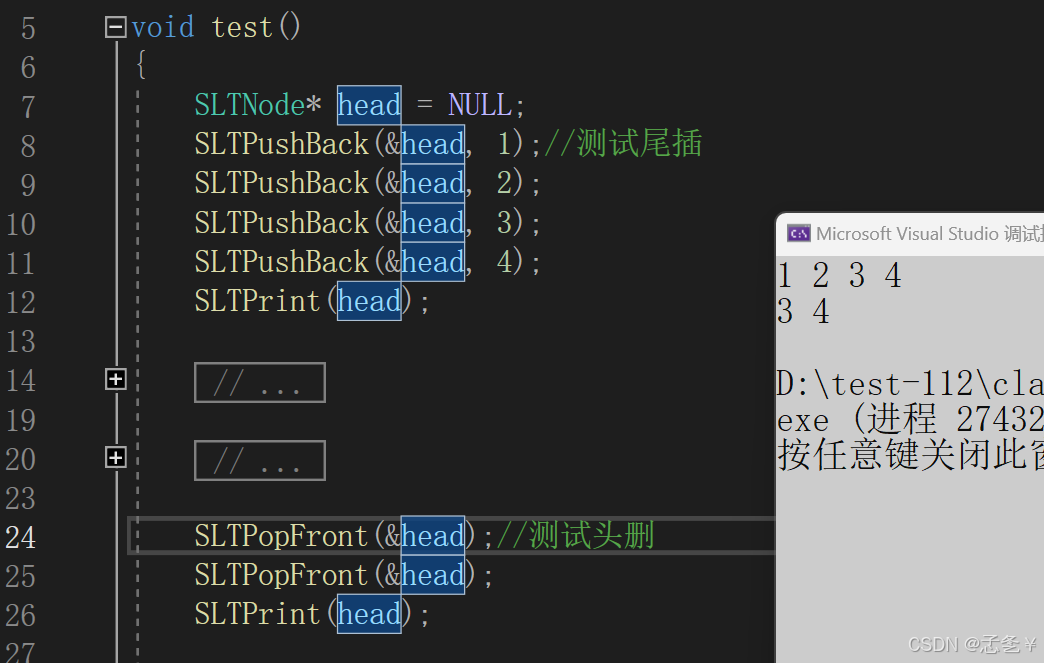This screenshot has height=663, width=1044.
Task: Click the console window icon in title bar
Action: pos(798,234)
